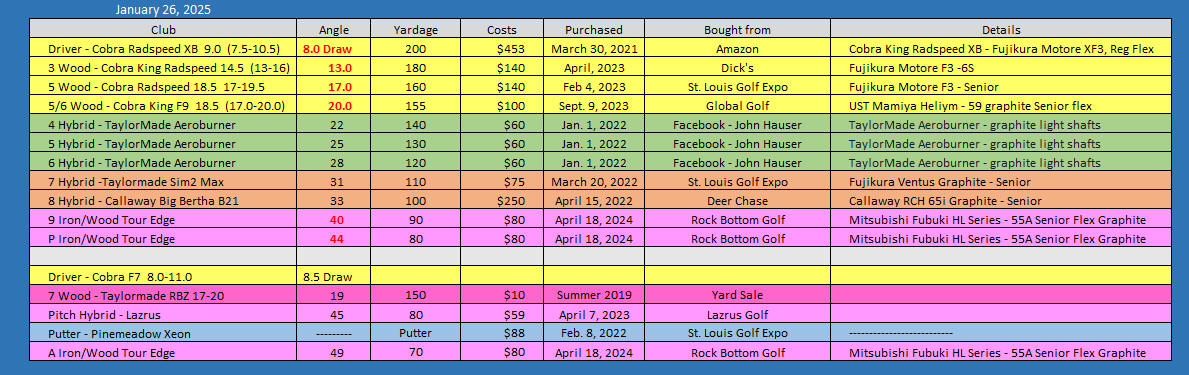Click the Yardage header cell
The height and width of the screenshot is (375, 1189).
pyautogui.click(x=416, y=30)
